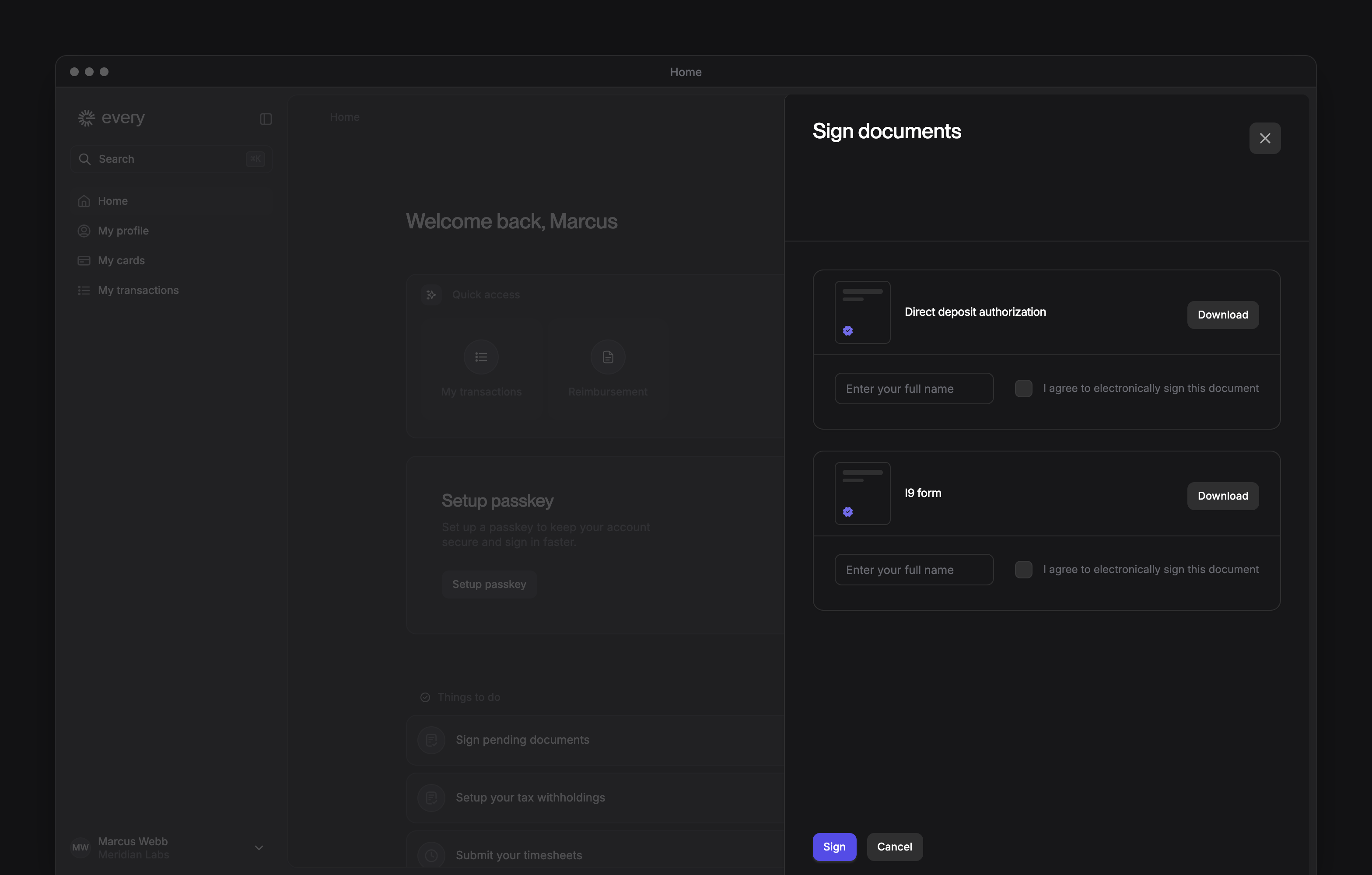1372x875 pixels.
Task: Check agreement box for I9 form
Action: [x=1023, y=570]
